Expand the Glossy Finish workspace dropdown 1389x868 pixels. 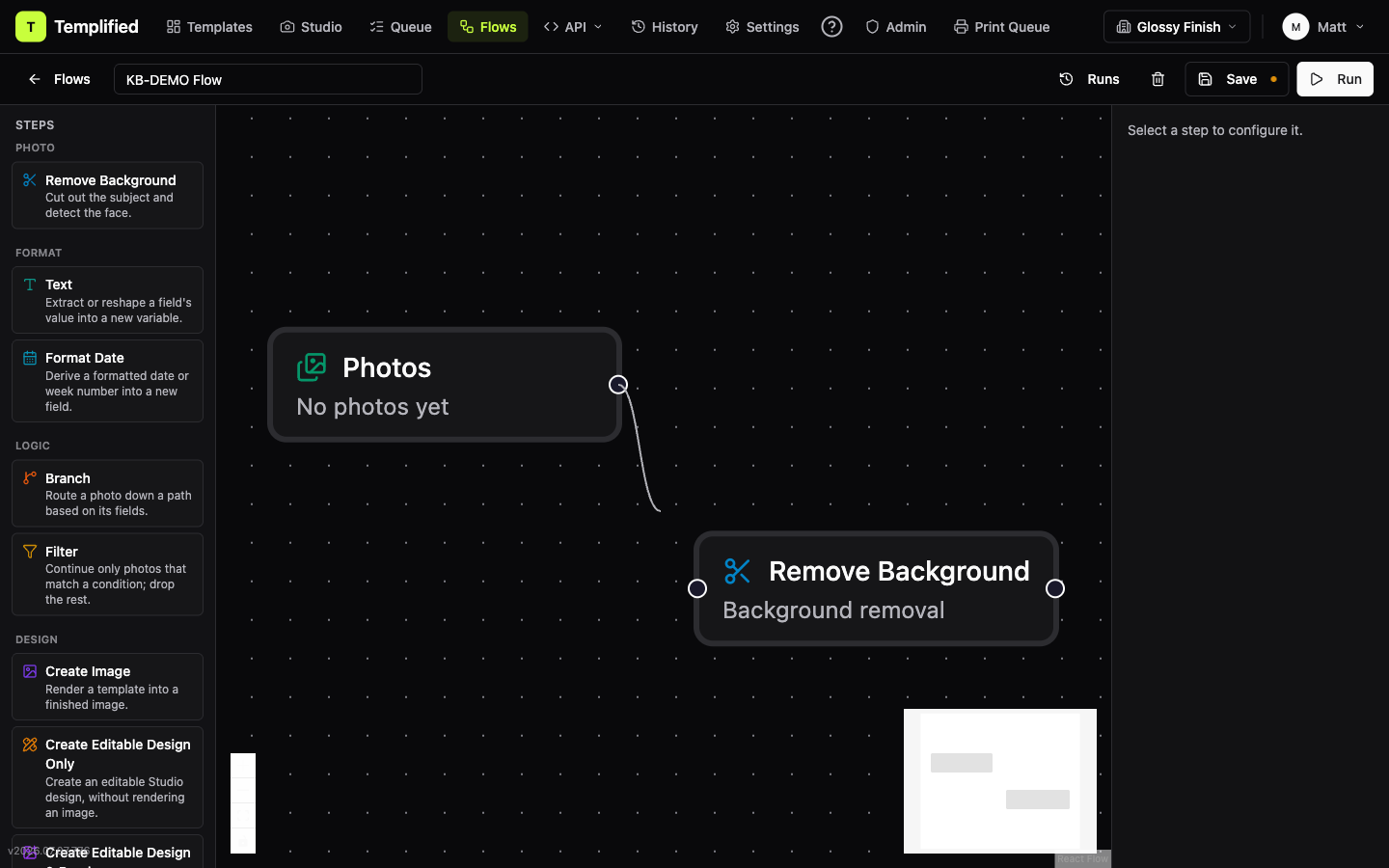(1177, 27)
